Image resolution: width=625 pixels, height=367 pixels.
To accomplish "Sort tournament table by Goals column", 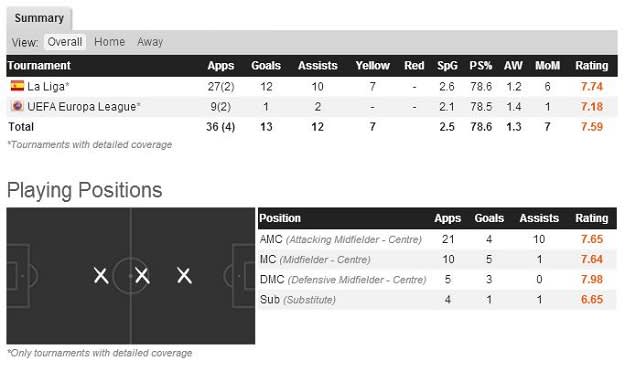I will point(266,66).
